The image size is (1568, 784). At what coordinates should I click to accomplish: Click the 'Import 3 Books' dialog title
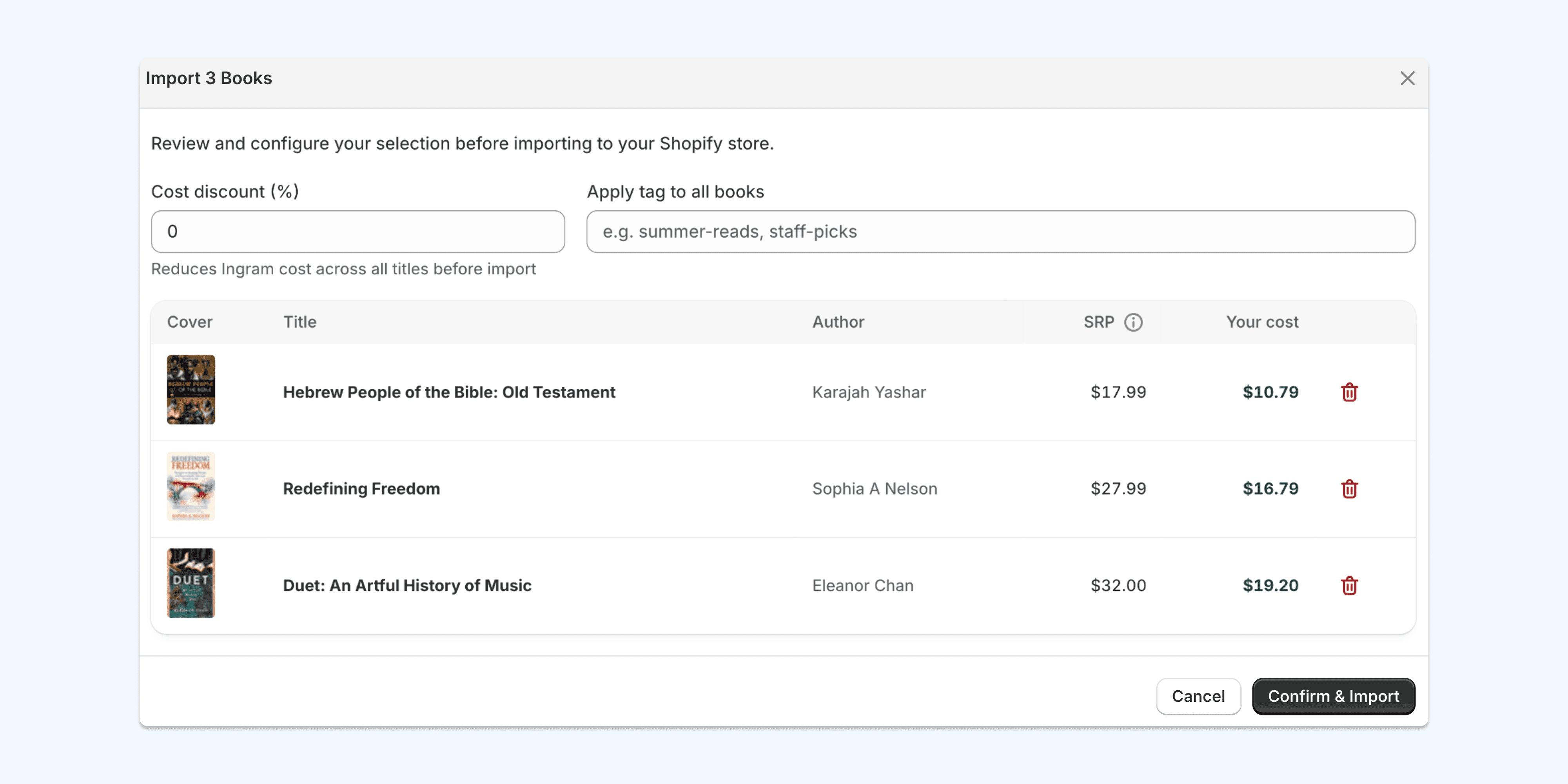pos(209,78)
